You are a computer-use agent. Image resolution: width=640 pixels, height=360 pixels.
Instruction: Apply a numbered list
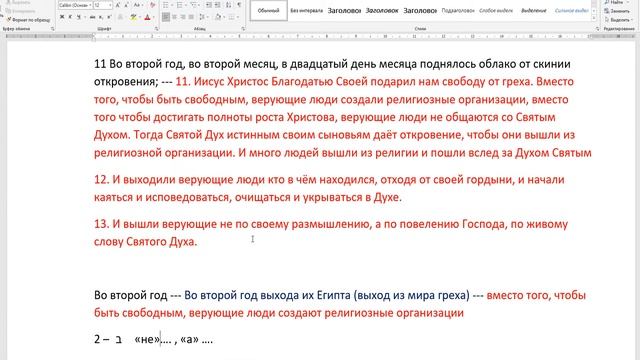(x=179, y=5)
